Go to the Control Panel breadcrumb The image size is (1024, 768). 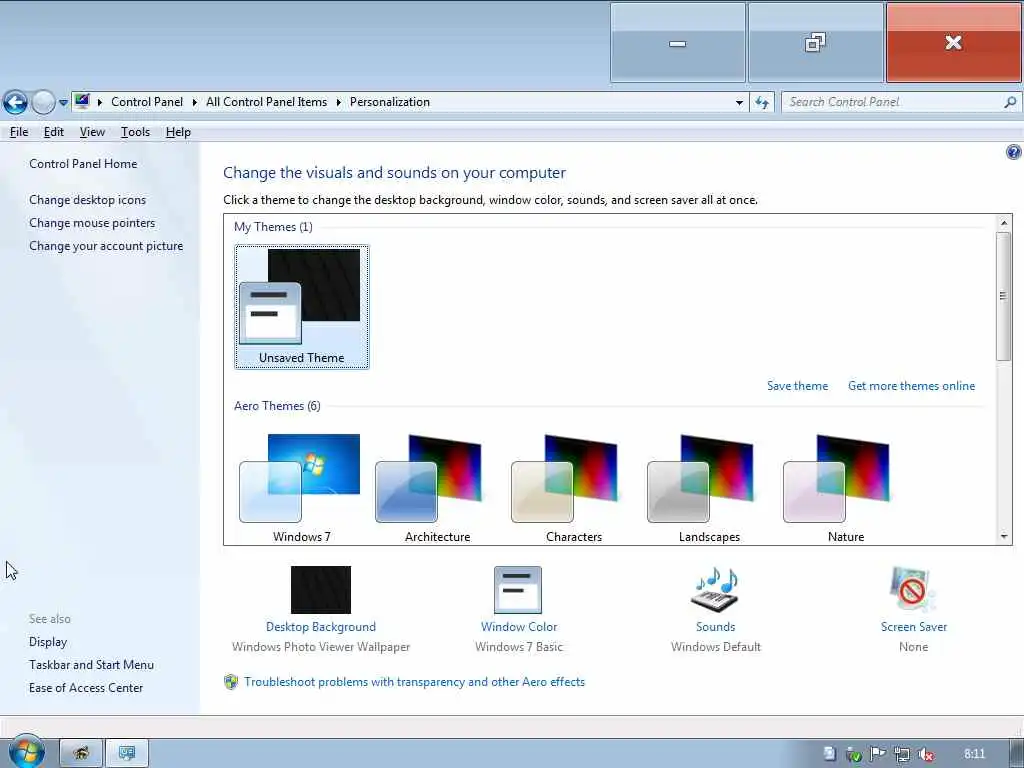point(147,102)
